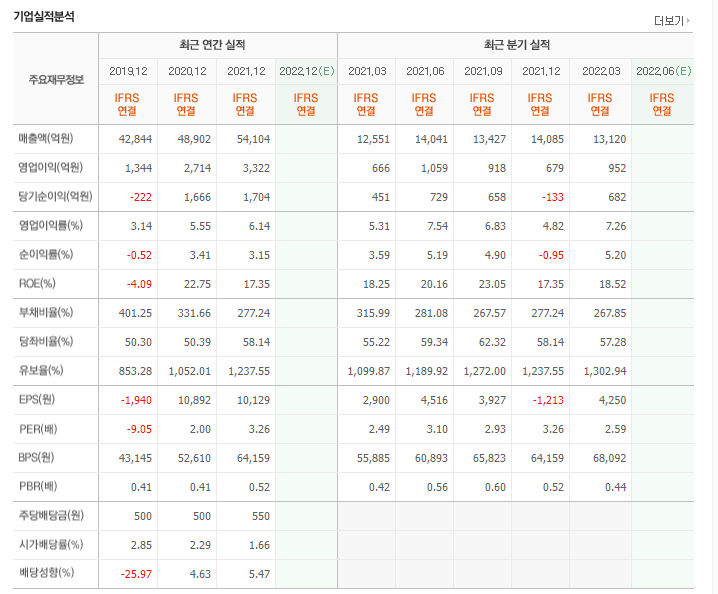Image resolution: width=718 pixels, height=594 pixels.
Task: Click the 22.75 ROE value
Action: point(197,284)
